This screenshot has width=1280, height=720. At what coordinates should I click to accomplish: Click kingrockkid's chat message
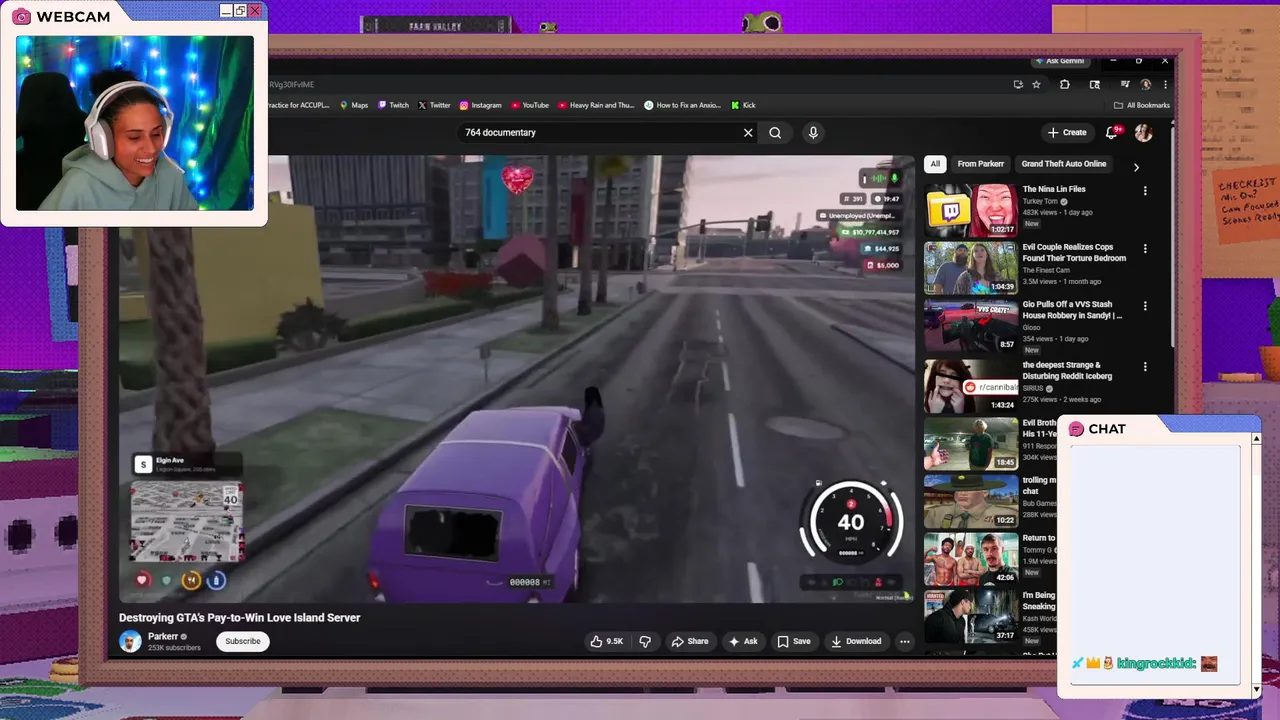1145,664
